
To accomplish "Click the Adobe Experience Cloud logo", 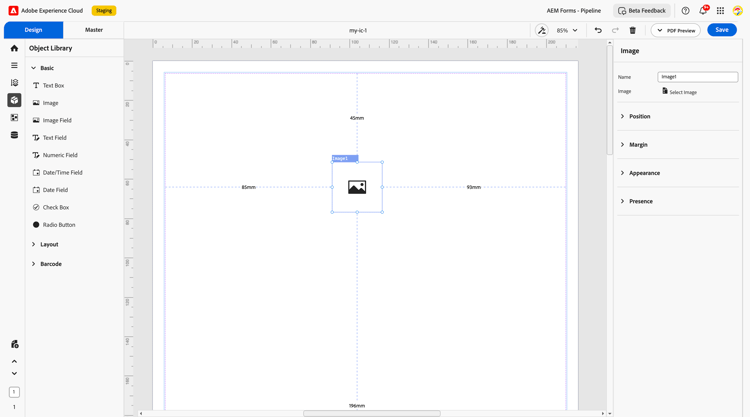I will pos(13,11).
